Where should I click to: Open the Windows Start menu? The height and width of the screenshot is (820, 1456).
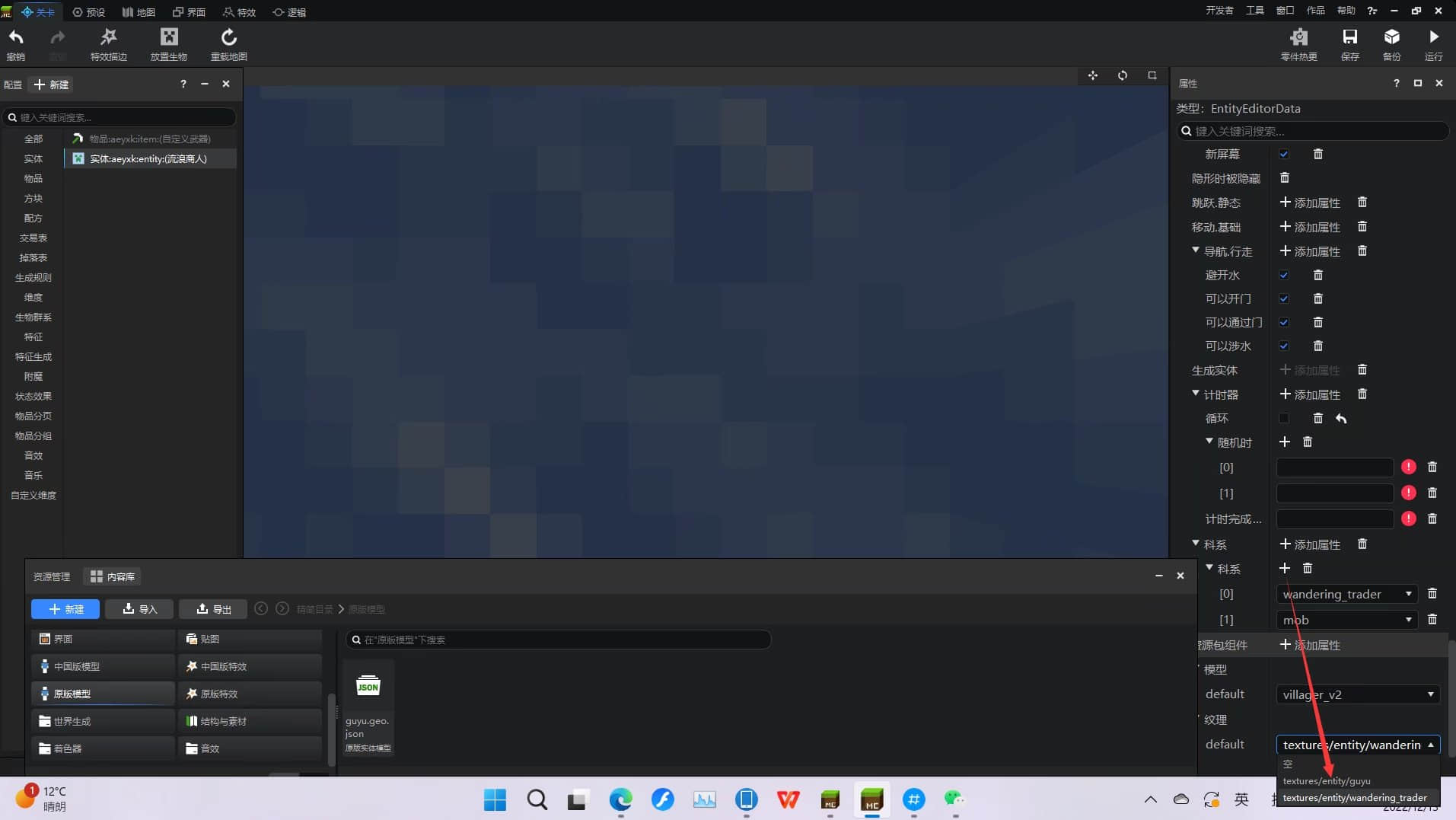[495, 799]
